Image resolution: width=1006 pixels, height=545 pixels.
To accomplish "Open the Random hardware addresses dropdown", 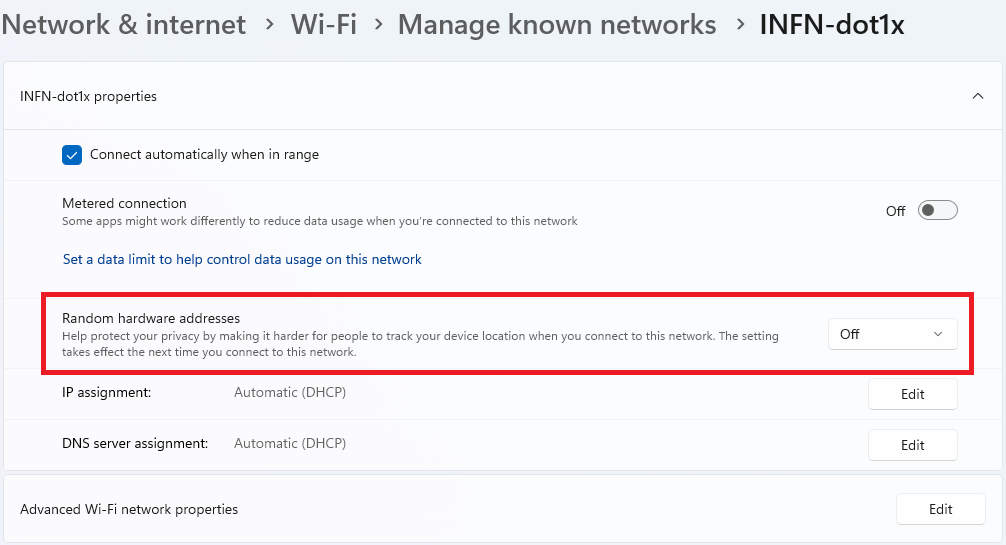I will [892, 334].
